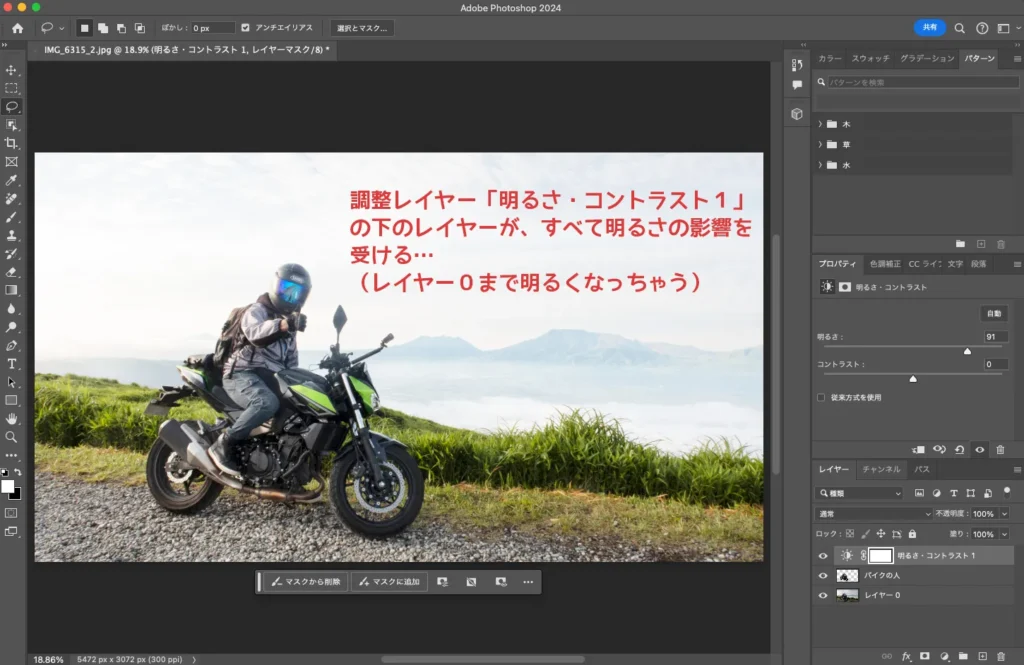Click the 明るさ brightness slider handle
Image resolution: width=1024 pixels, height=665 pixels.
click(967, 351)
